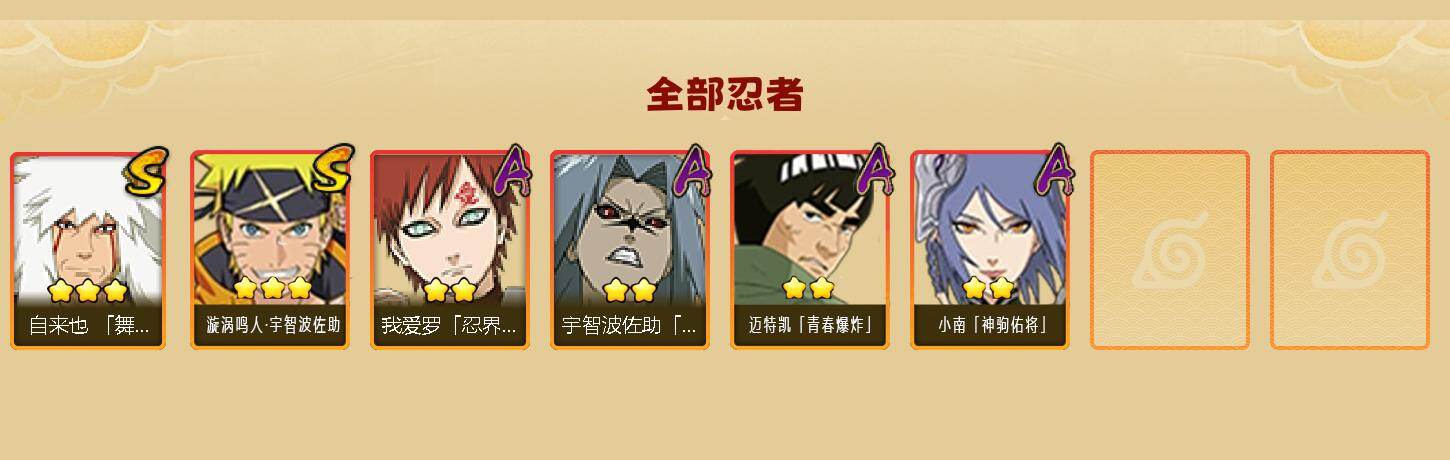This screenshot has height=460, width=1450.
Task: Pick the 小南「神驹佑将」 ninja card
Action: 990,249
